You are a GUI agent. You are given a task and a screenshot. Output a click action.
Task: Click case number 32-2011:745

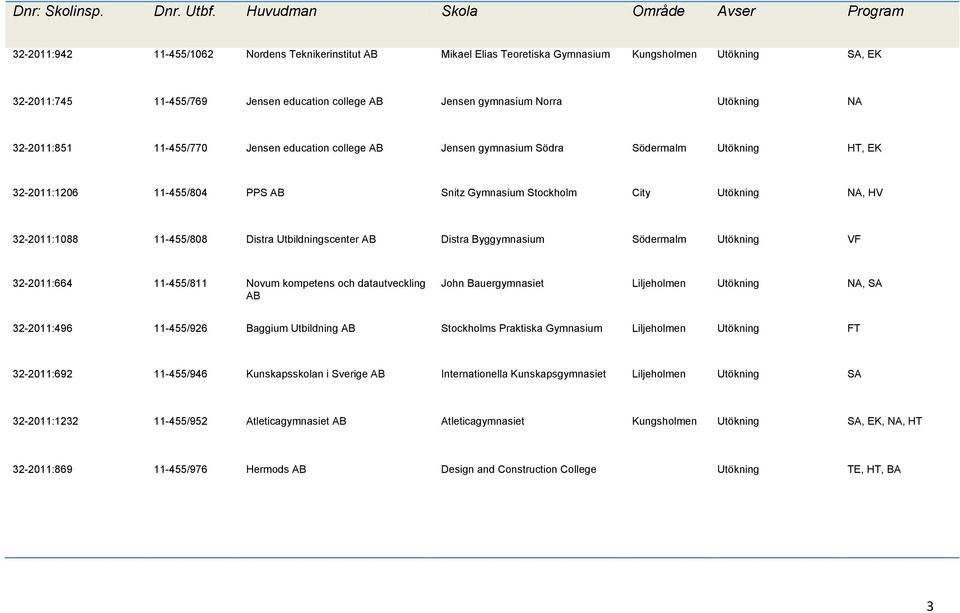tap(42, 102)
